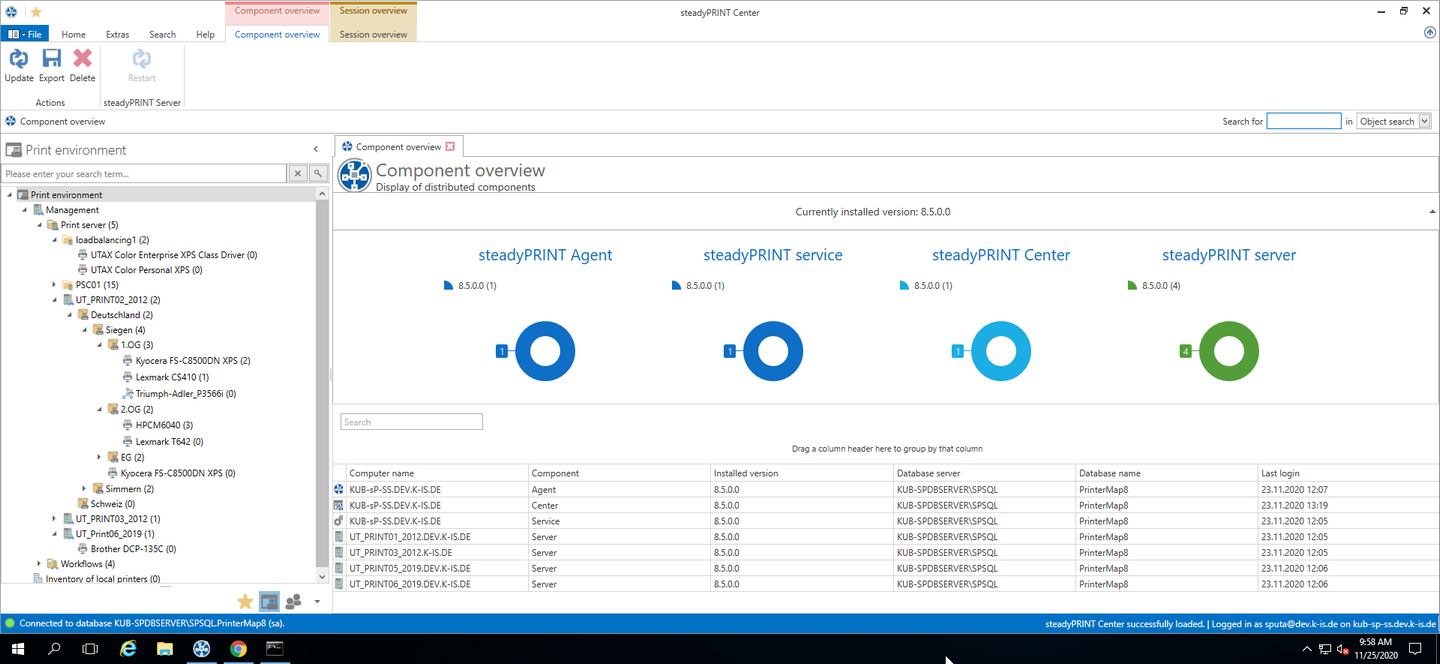Viewport: 1440px width, 664px height.
Task: Open the dropdown arrow below the tree panel
Action: tap(317, 602)
